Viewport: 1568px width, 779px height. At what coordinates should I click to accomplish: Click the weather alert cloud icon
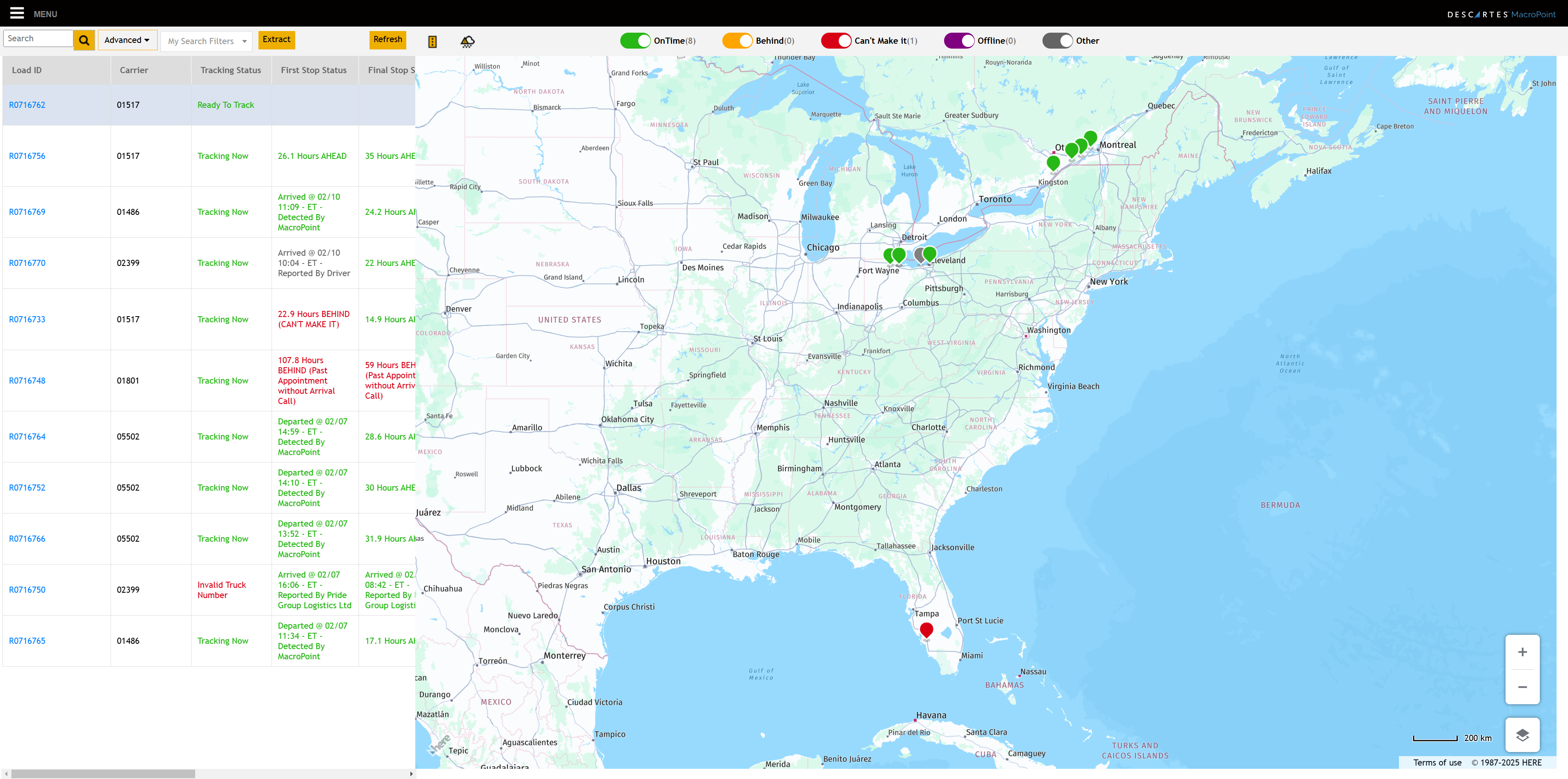467,41
